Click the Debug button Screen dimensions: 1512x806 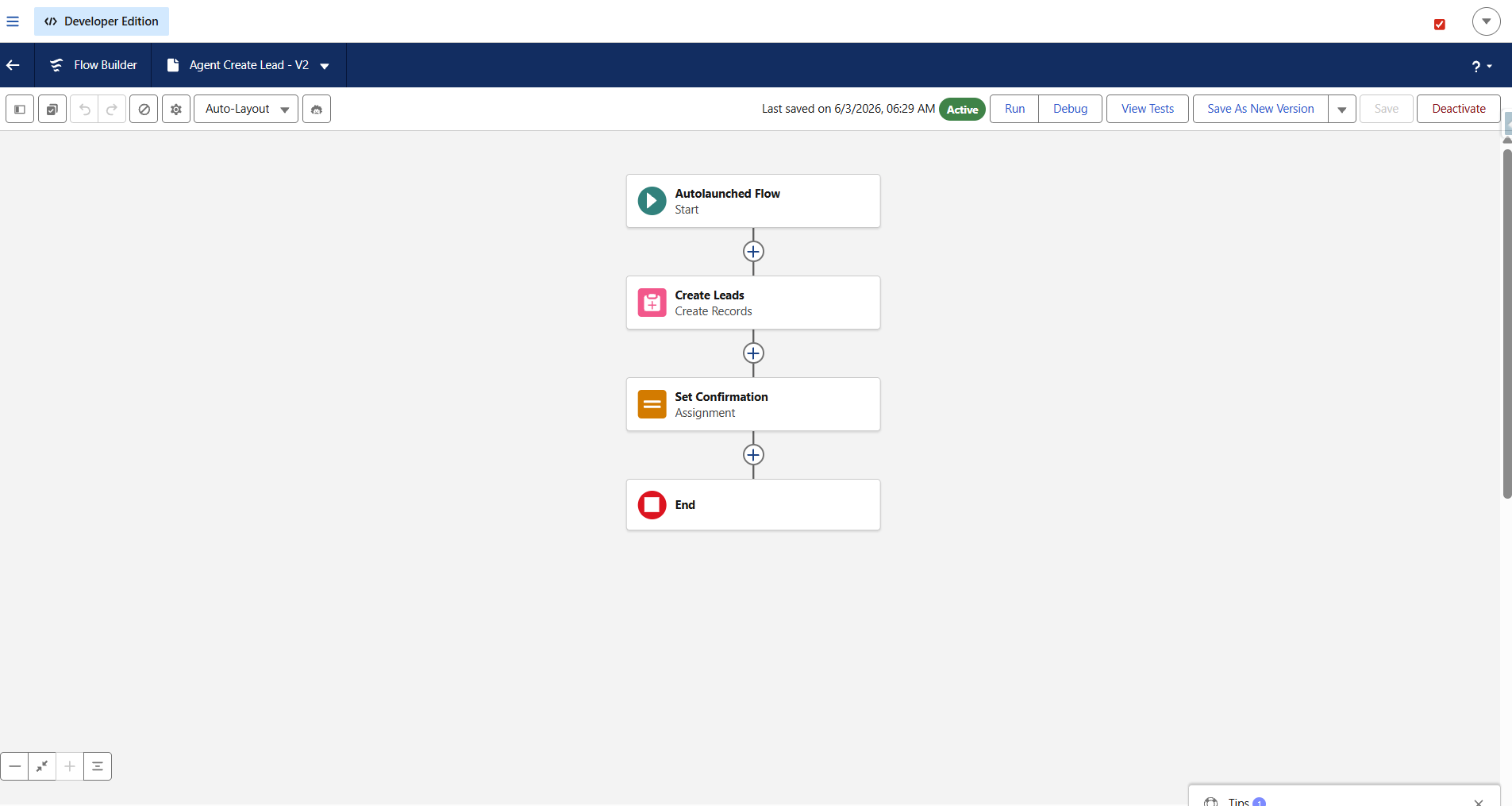pyautogui.click(x=1070, y=109)
